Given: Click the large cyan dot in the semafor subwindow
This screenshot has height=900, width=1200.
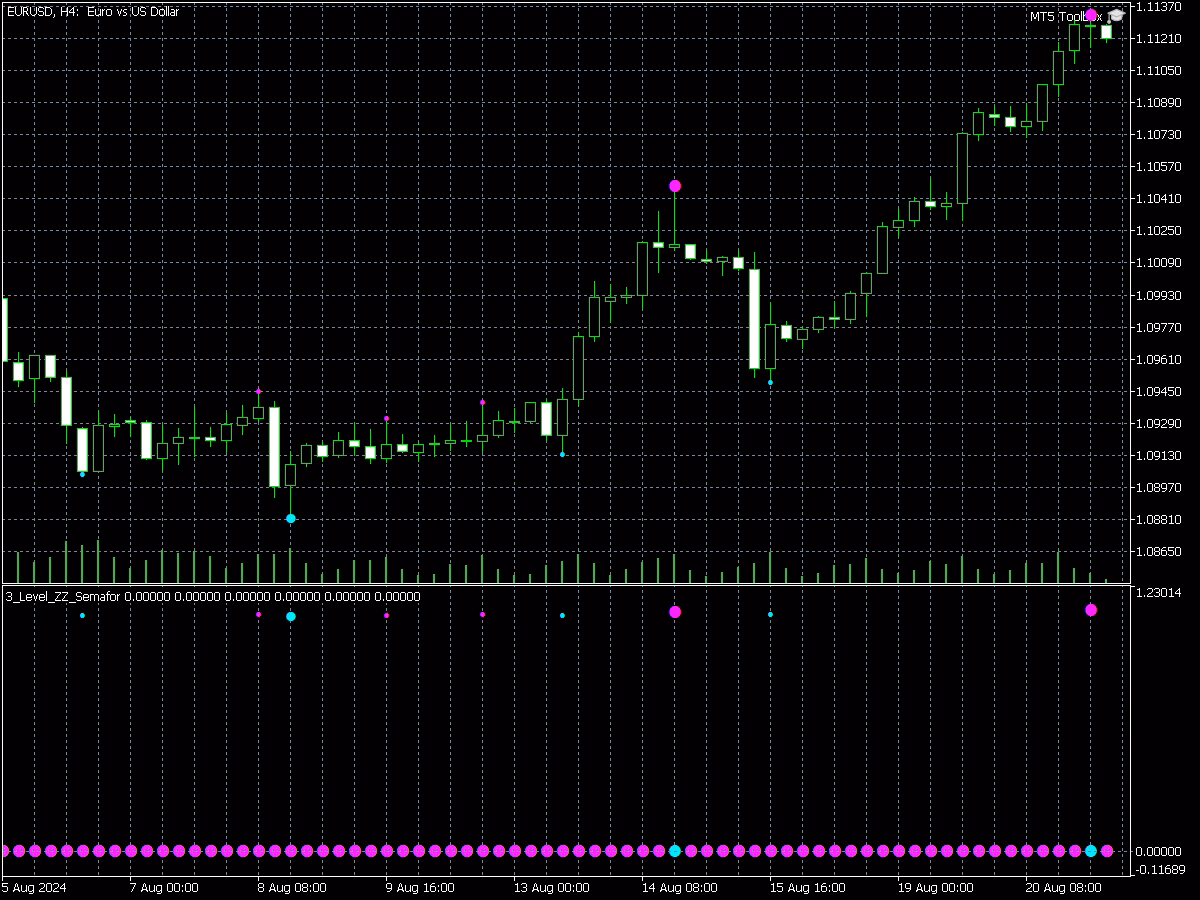Looking at the screenshot, I should point(290,618).
